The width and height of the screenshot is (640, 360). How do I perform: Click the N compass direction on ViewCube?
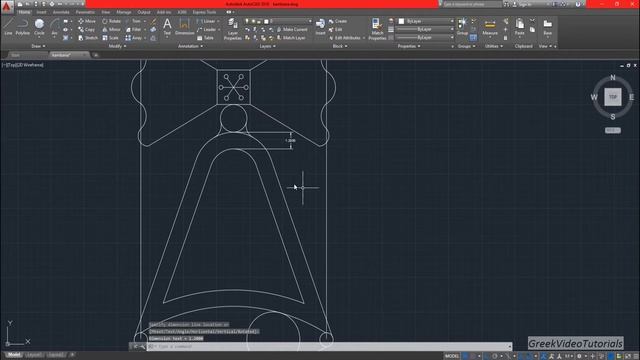click(x=612, y=78)
